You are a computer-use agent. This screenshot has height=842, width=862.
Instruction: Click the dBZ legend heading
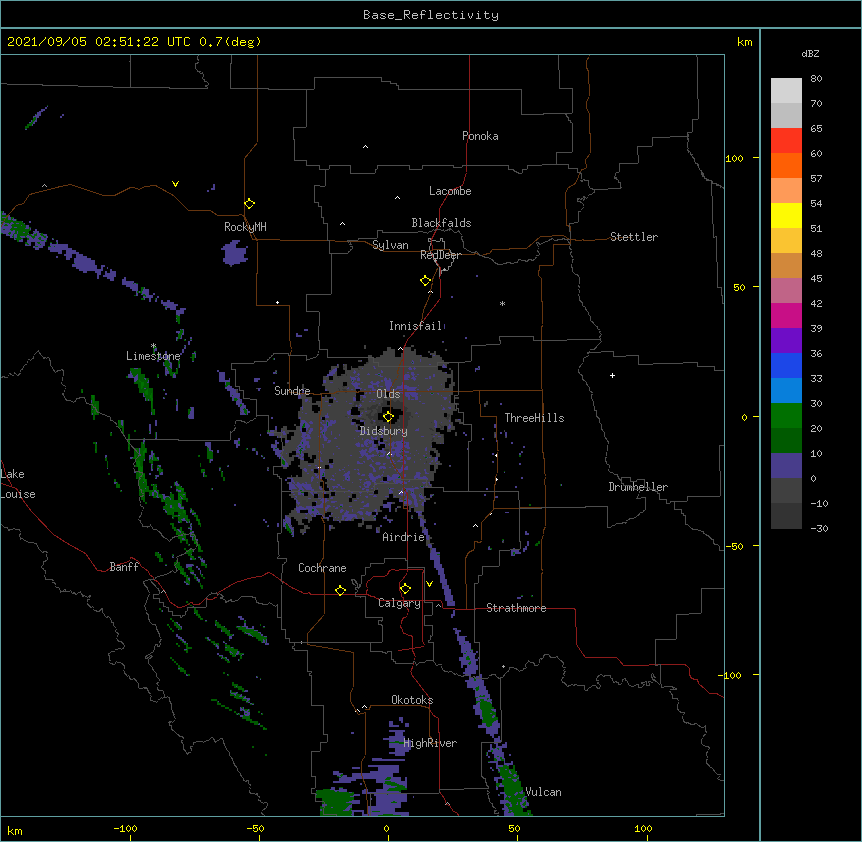(x=810, y=53)
